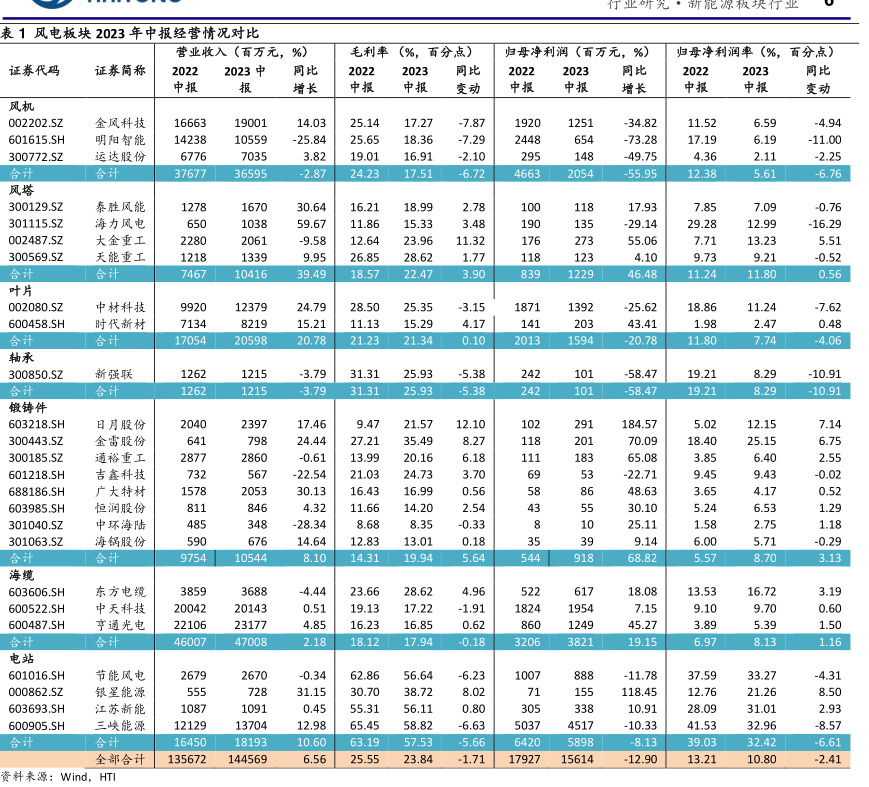The height and width of the screenshot is (787, 869).
Task: Select the '证券简称' column header
Action: click(x=120, y=70)
